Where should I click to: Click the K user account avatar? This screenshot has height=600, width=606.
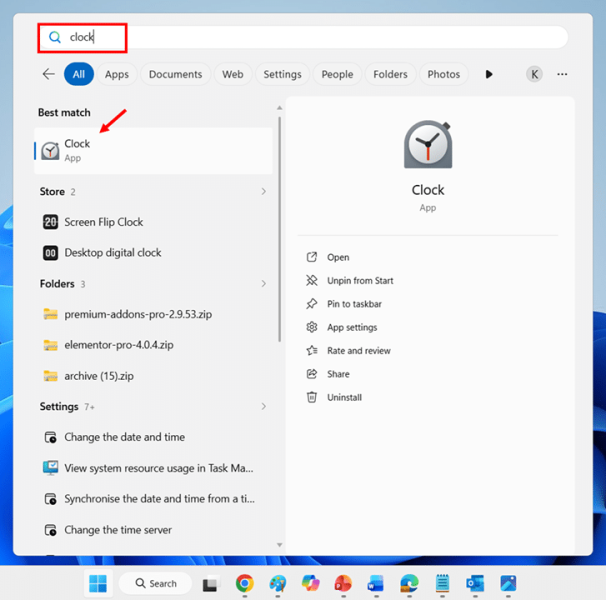(534, 74)
